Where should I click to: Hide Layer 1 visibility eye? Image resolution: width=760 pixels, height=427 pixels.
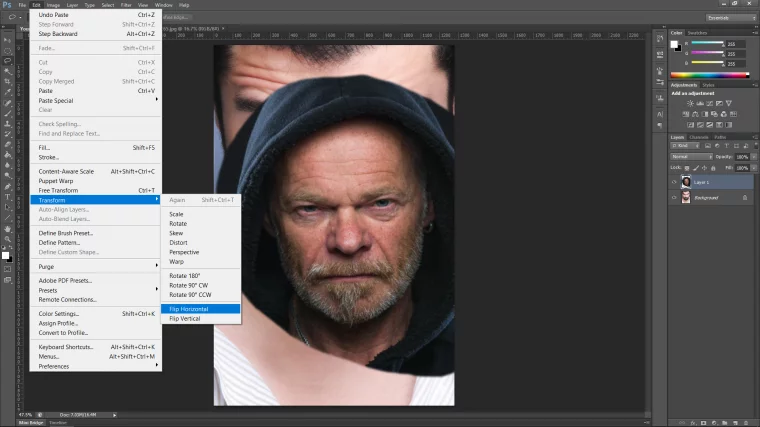[674, 182]
